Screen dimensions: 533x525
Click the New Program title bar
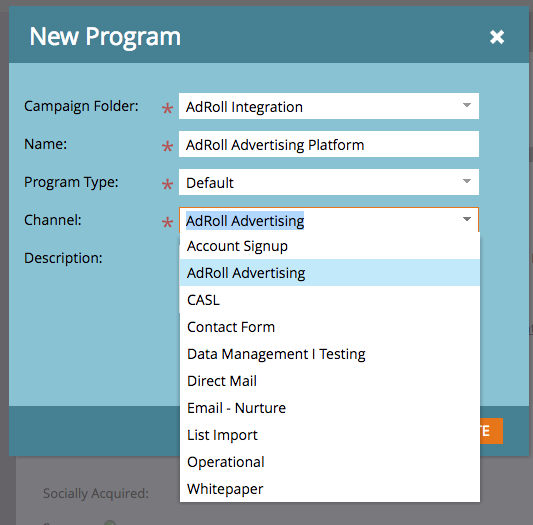[x=269, y=35]
